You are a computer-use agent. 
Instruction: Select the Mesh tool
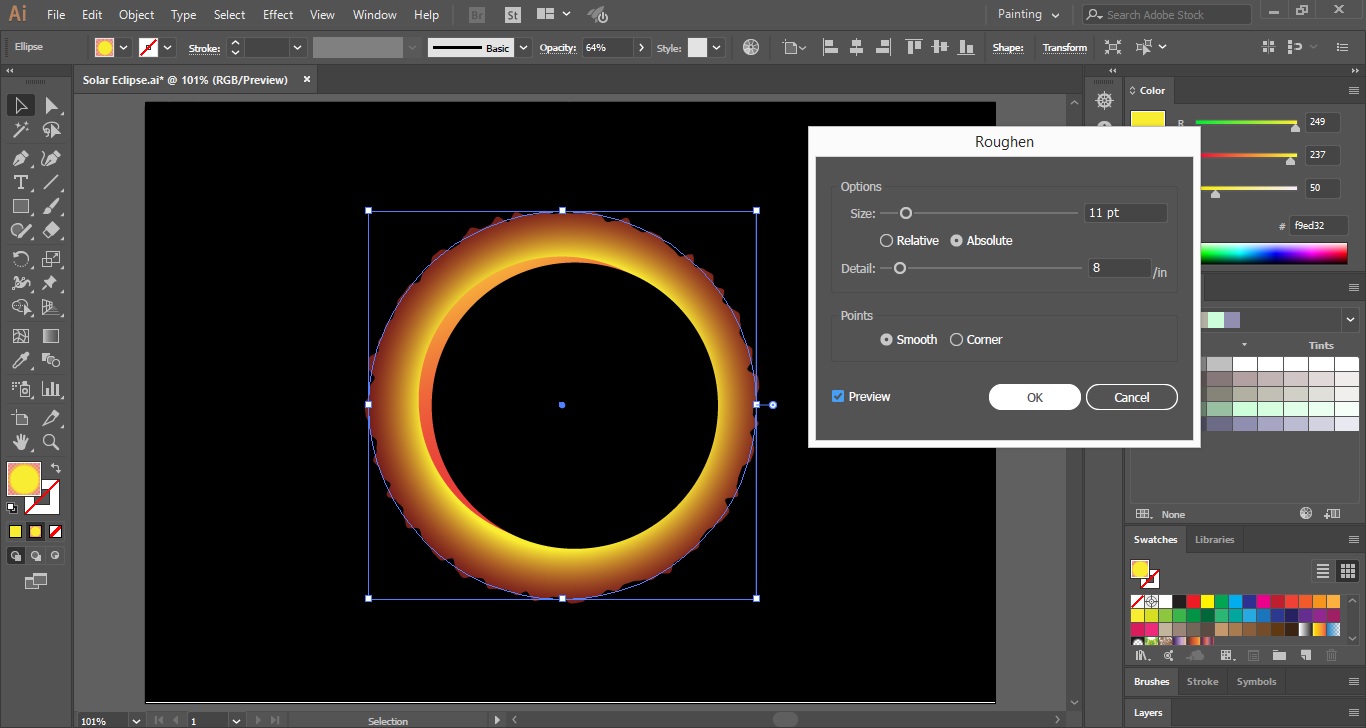pyautogui.click(x=21, y=335)
